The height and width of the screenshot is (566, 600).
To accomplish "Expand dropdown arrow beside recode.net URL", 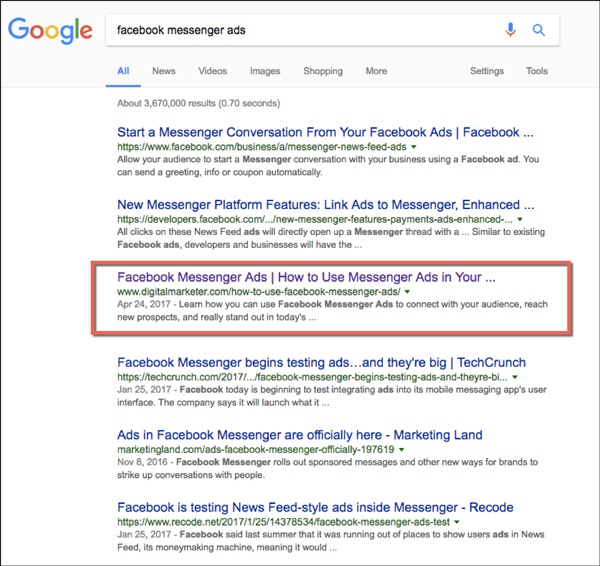I will click(457, 522).
